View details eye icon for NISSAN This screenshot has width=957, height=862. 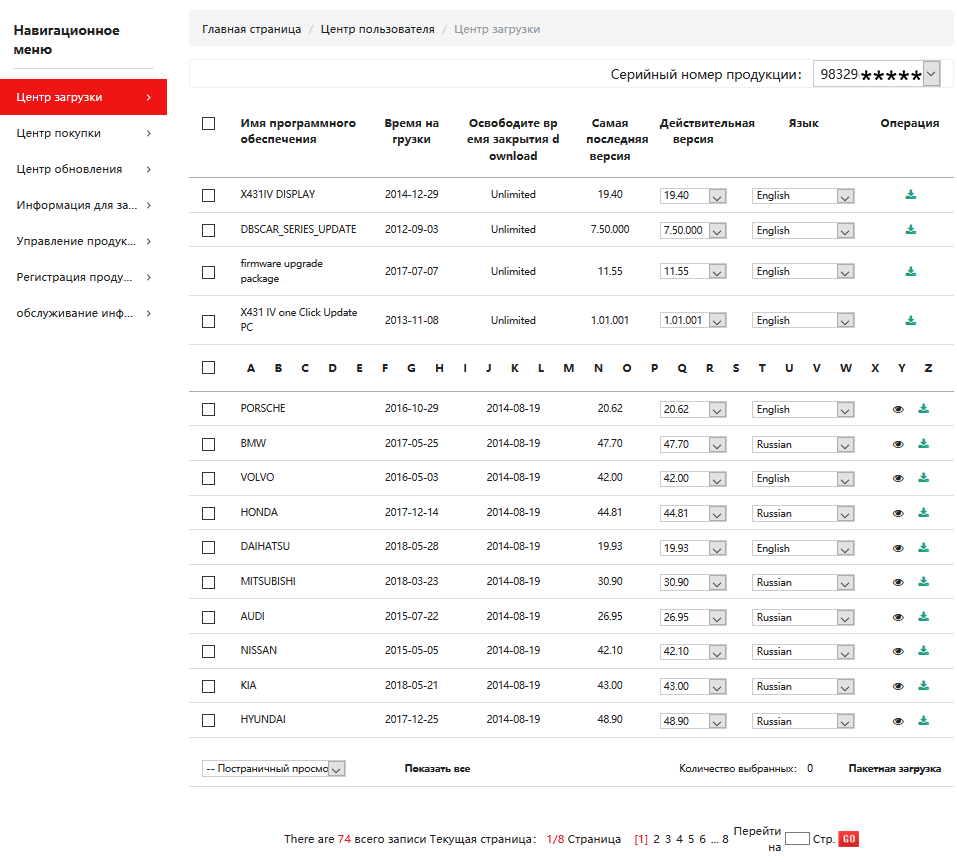[898, 651]
